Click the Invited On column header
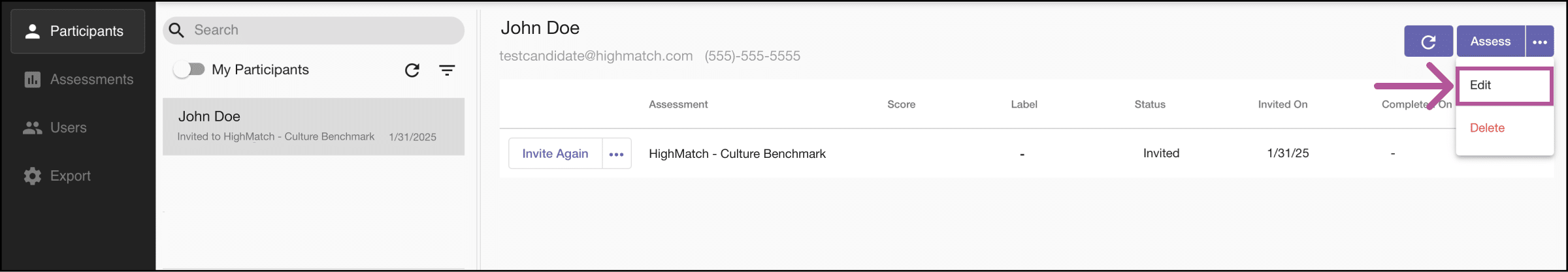The height and width of the screenshot is (272, 1568). click(1282, 104)
